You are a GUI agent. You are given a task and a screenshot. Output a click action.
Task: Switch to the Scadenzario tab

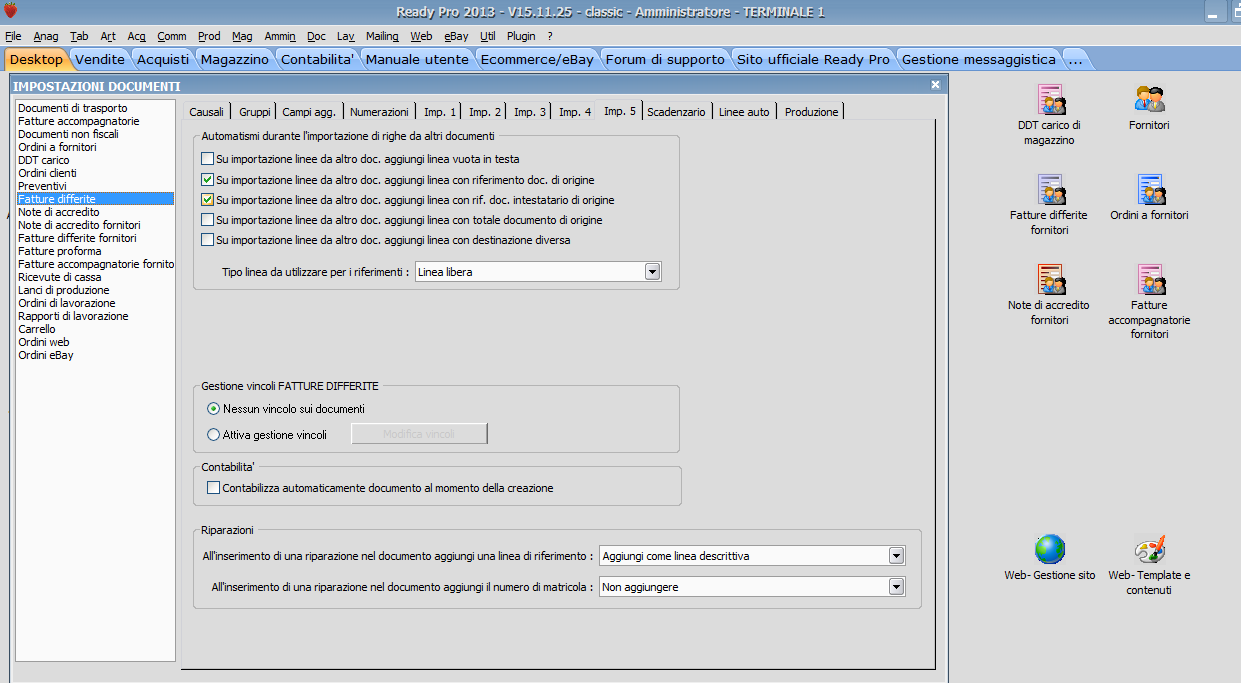[676, 112]
